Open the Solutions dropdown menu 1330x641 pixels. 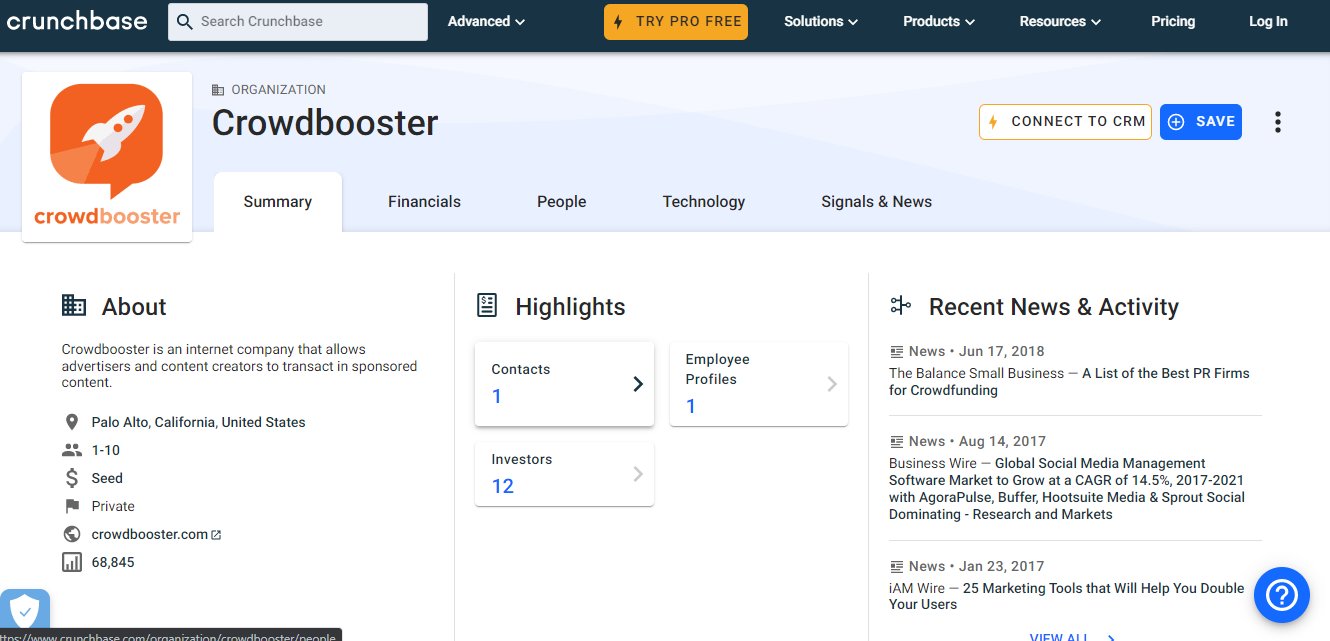[x=821, y=21]
